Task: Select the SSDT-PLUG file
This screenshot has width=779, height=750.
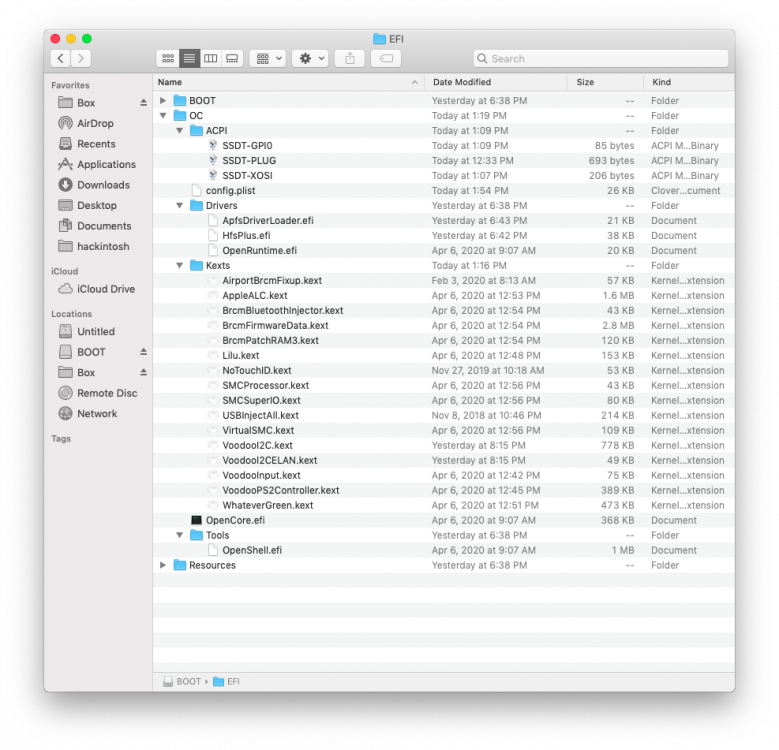Action: pos(444,161)
